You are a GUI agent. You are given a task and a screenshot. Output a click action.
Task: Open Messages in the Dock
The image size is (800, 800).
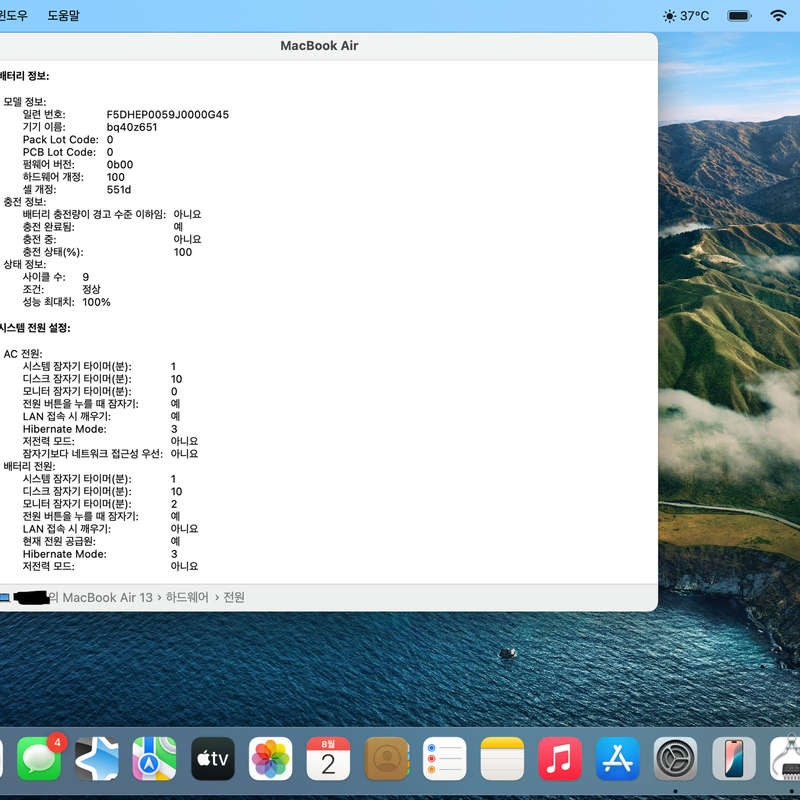39,759
